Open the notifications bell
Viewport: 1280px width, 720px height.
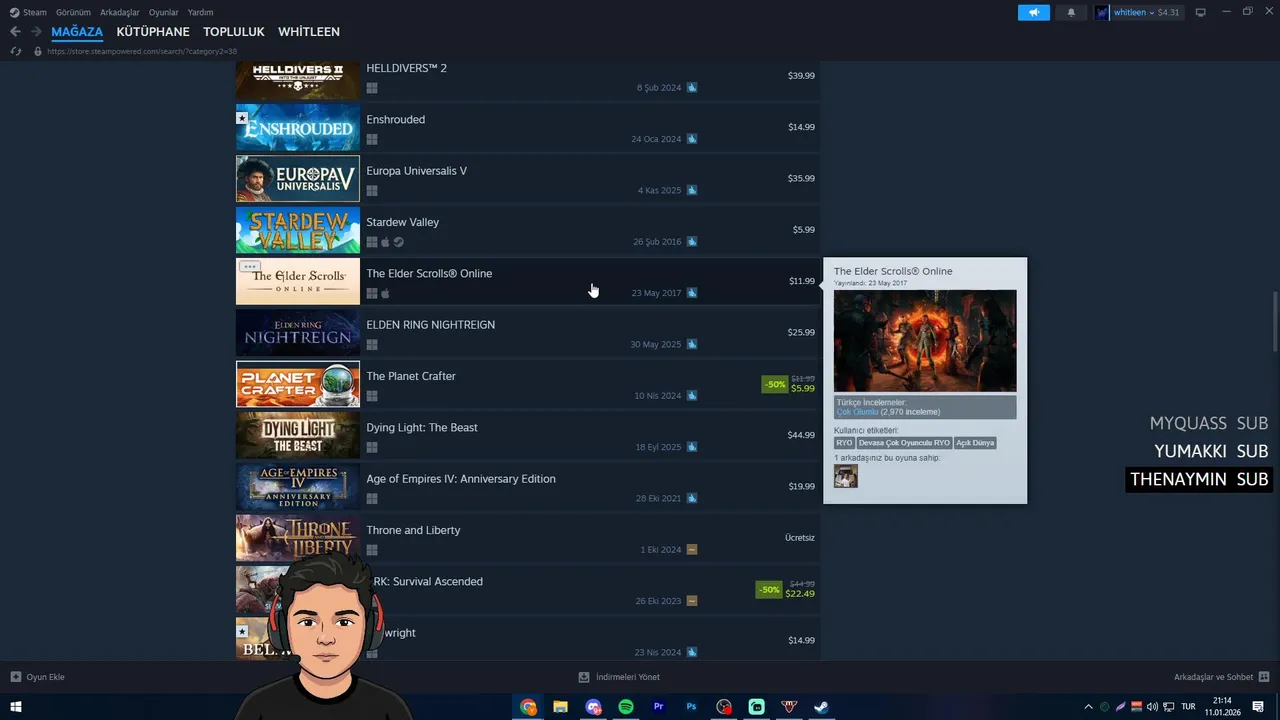tap(1071, 12)
